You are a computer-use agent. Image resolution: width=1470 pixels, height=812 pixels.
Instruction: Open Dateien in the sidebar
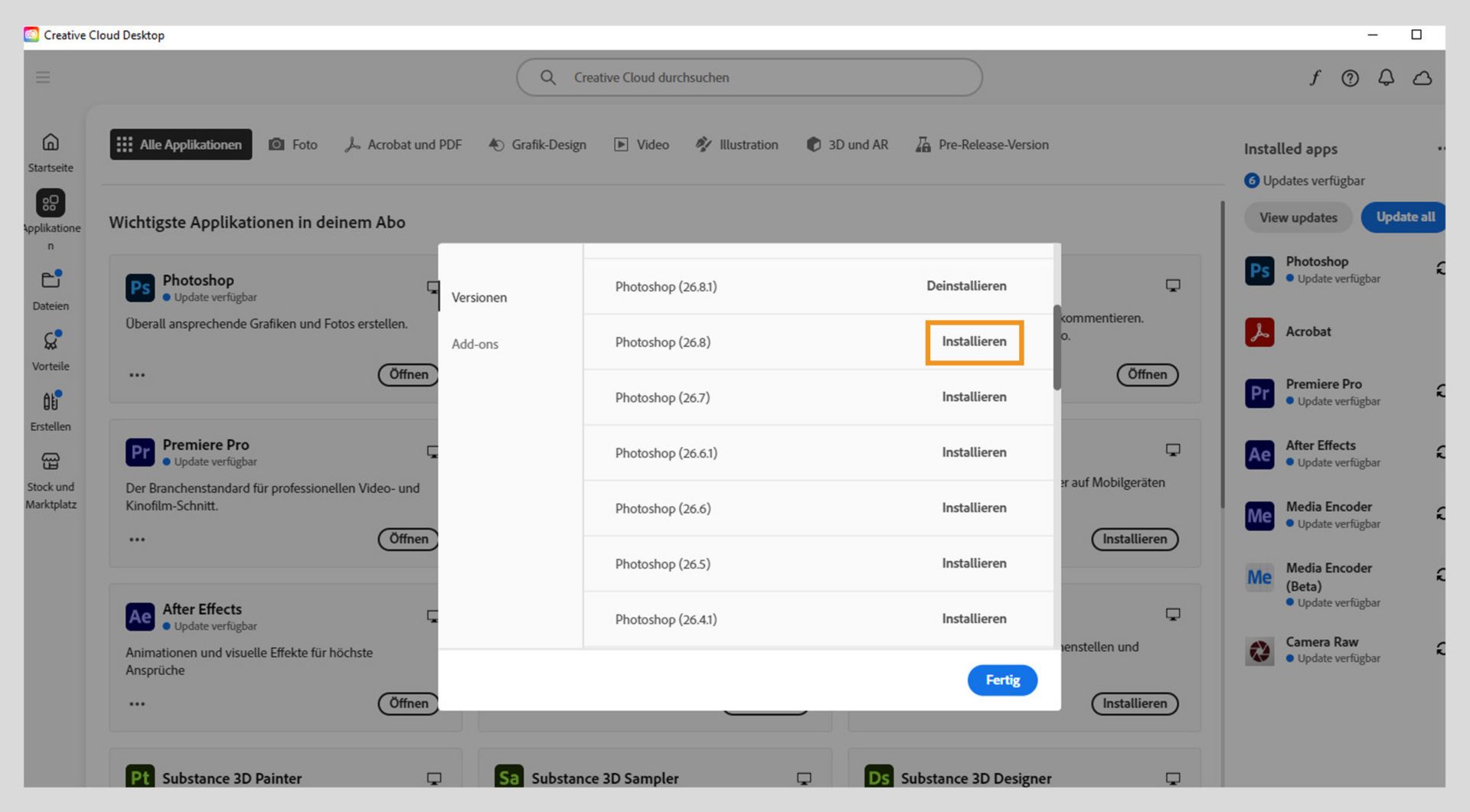pyautogui.click(x=51, y=290)
